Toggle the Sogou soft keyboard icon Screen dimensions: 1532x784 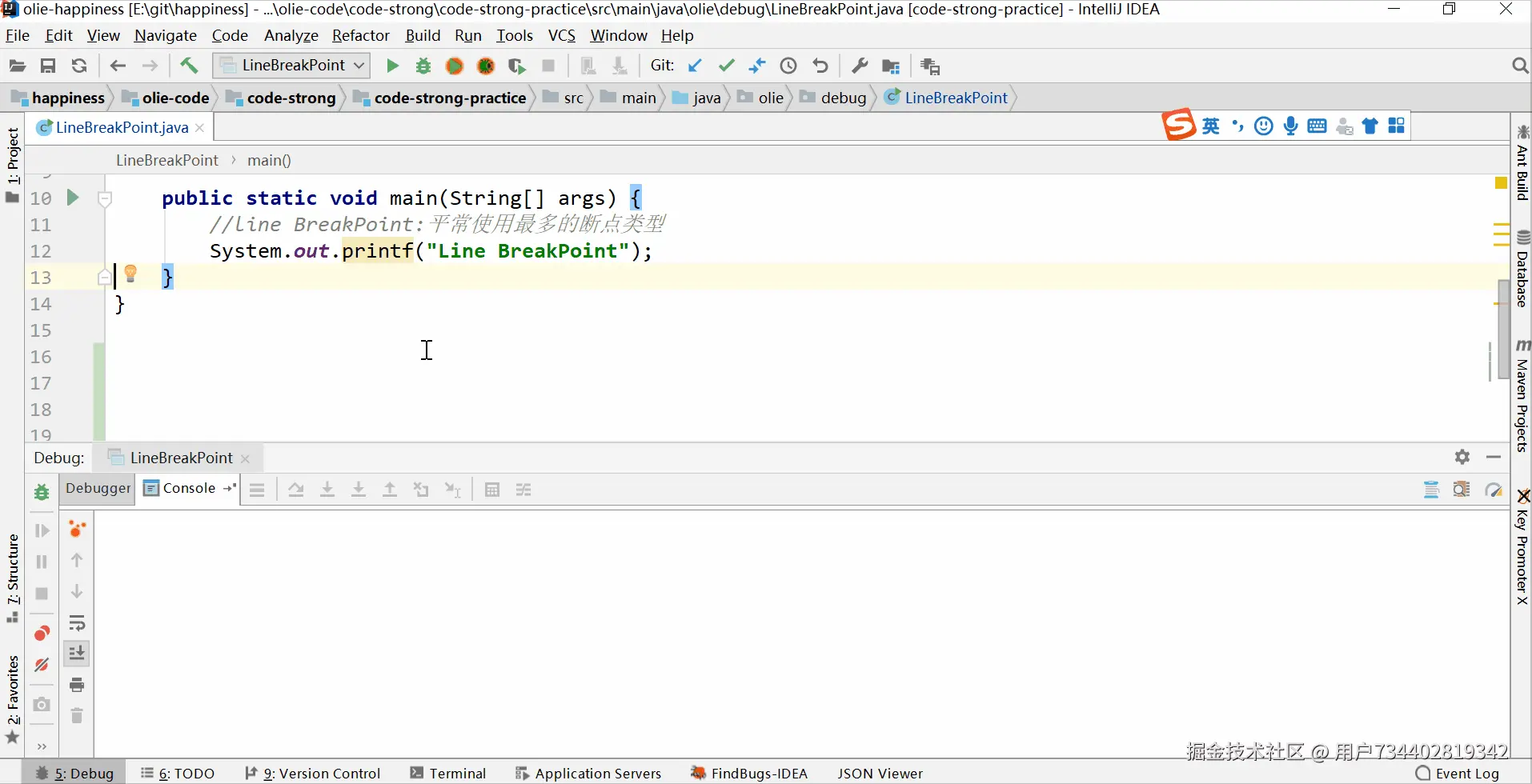pos(1317,126)
